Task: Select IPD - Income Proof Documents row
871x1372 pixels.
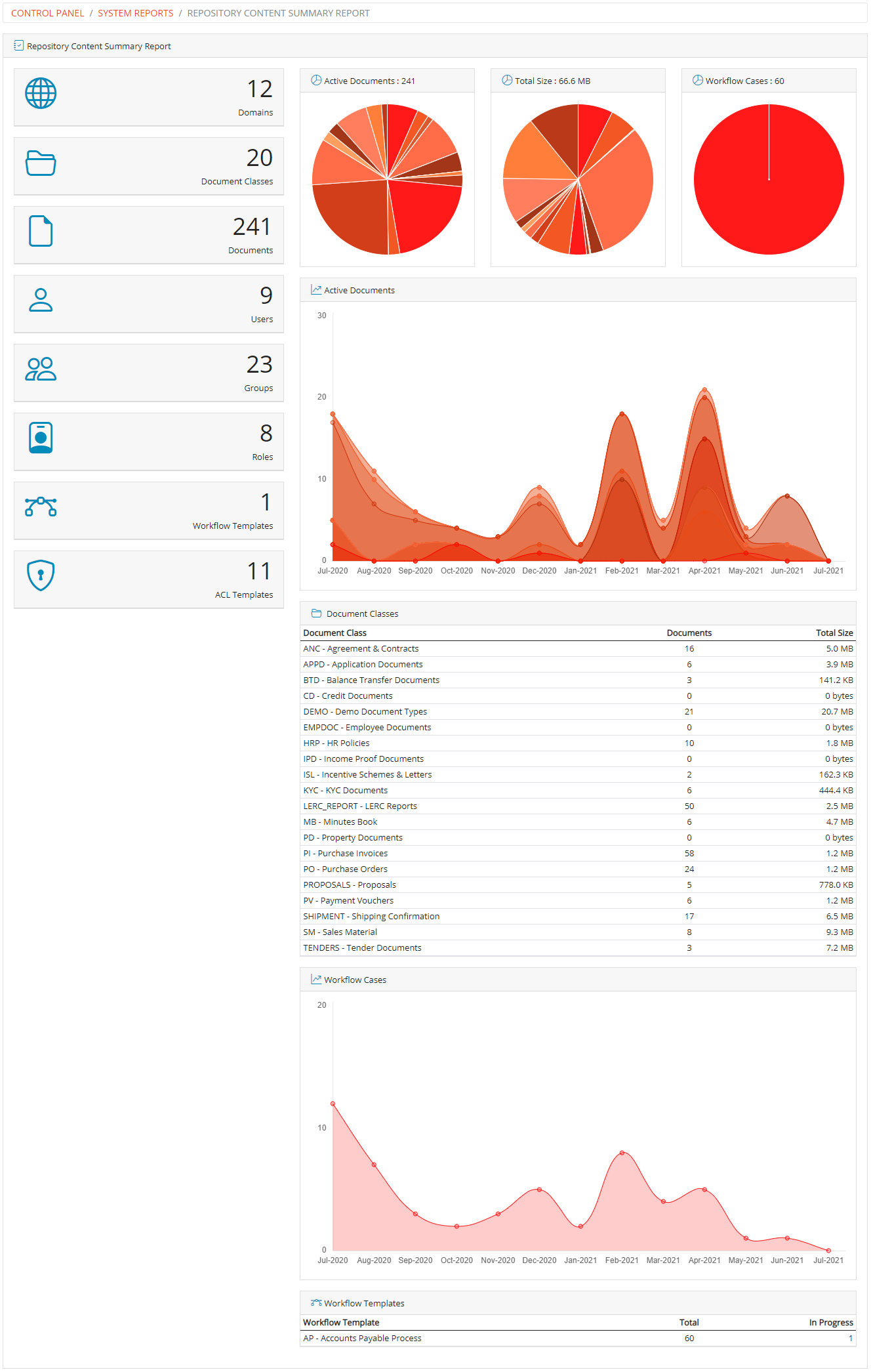Action: 578,759
